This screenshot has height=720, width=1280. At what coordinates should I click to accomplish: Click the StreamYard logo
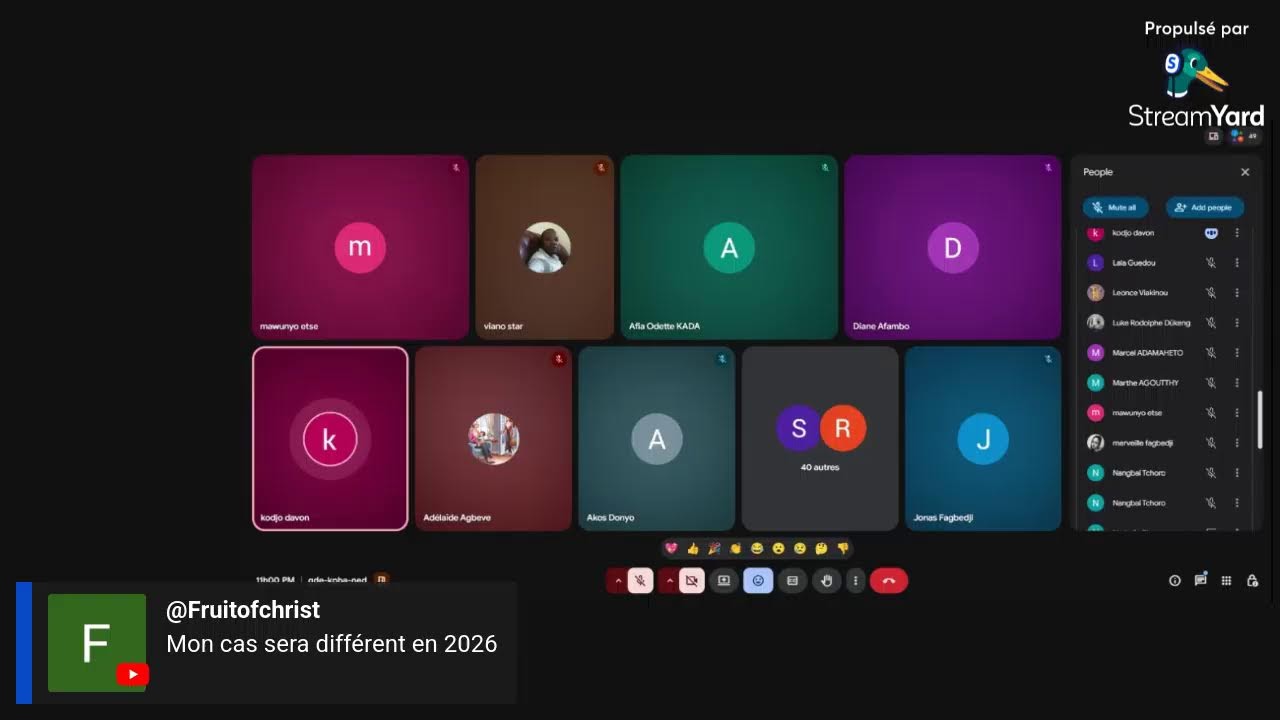coord(1196,89)
